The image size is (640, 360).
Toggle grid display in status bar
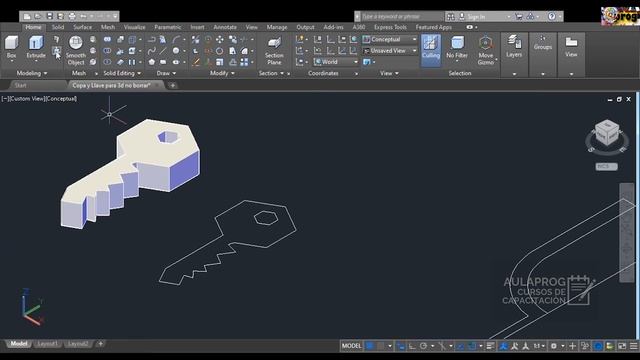click(x=369, y=346)
